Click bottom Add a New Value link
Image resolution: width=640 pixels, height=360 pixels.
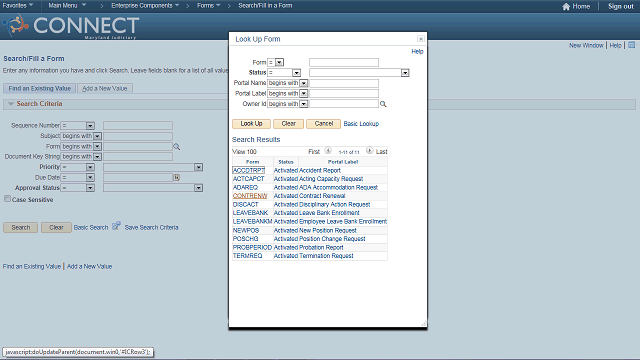point(89,267)
